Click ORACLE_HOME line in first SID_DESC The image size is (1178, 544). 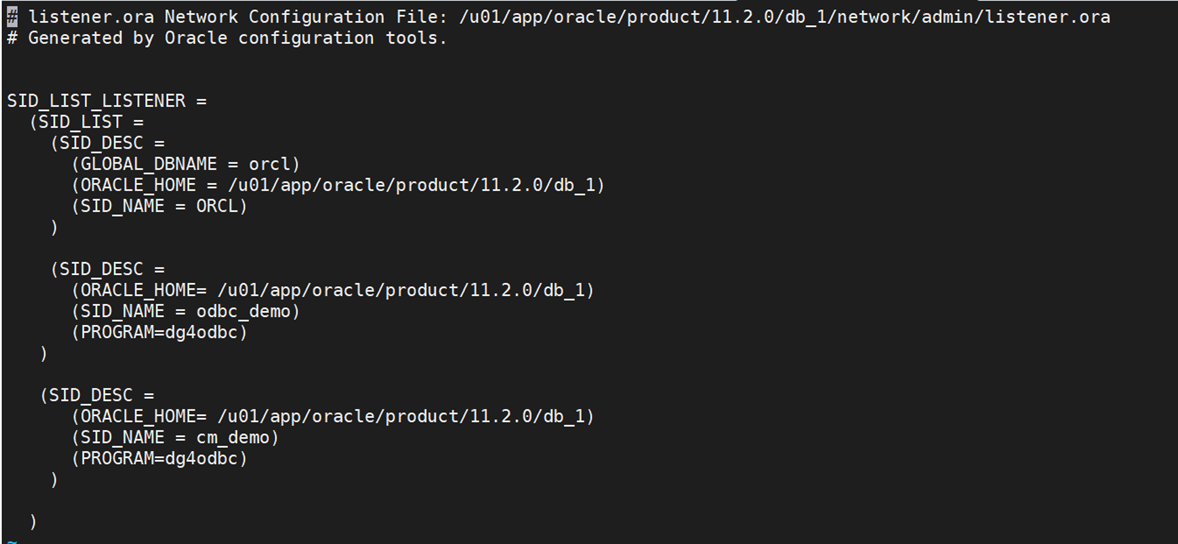point(338,185)
